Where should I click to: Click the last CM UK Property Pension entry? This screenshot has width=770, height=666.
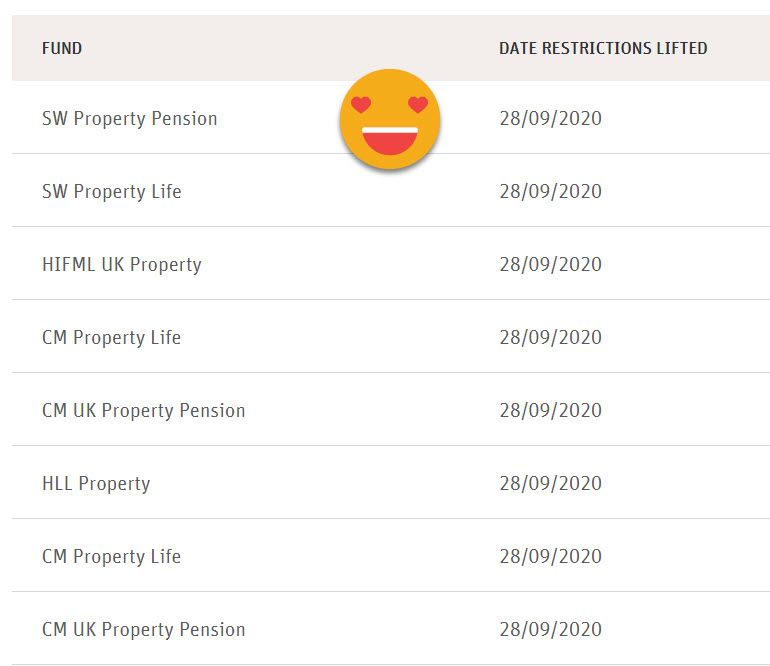click(x=143, y=630)
